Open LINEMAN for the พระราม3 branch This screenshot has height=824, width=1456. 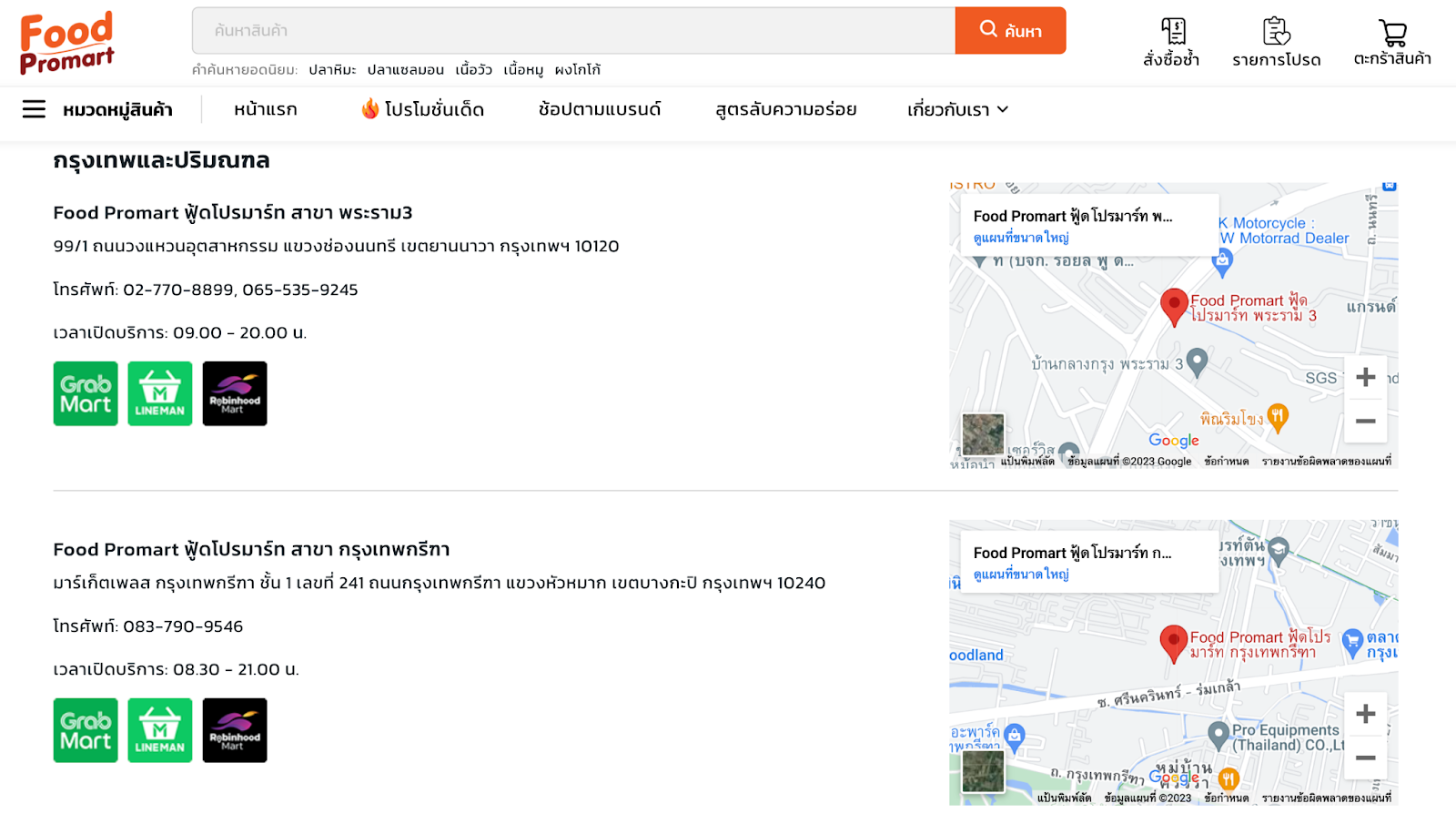pyautogui.click(x=160, y=393)
